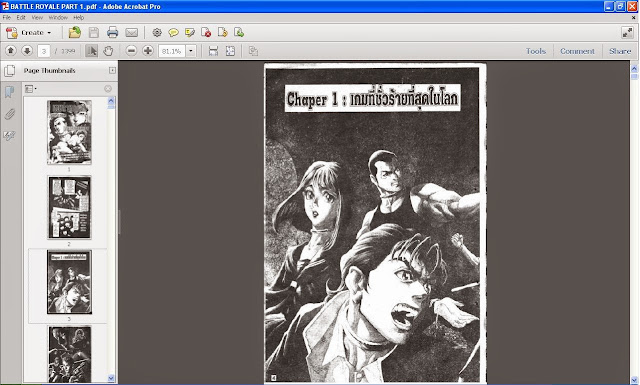Image resolution: width=640 pixels, height=385 pixels.
Task: Click thumbnails scroll down arrow
Action: (111, 378)
